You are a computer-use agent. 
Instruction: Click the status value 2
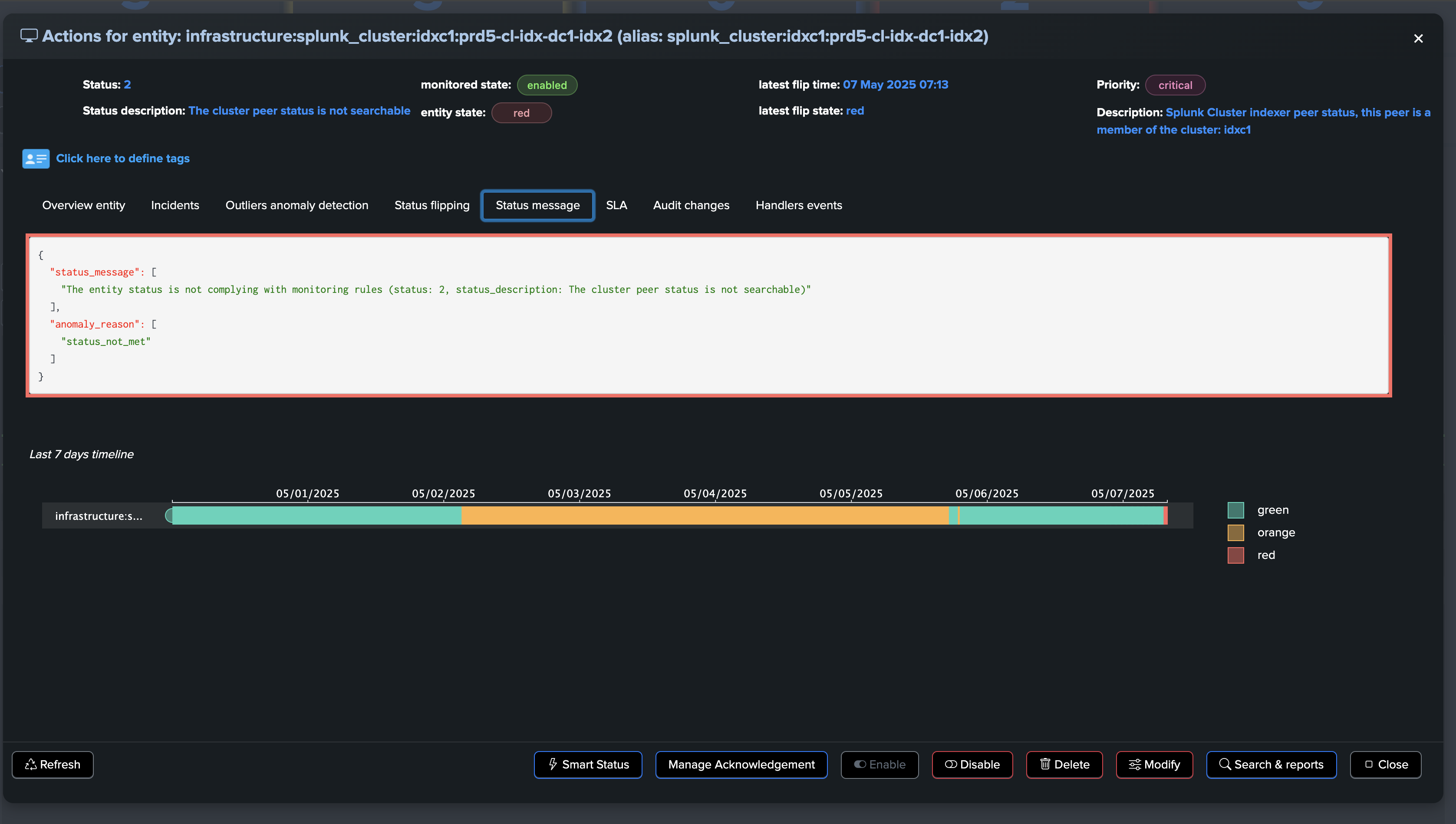tap(127, 84)
